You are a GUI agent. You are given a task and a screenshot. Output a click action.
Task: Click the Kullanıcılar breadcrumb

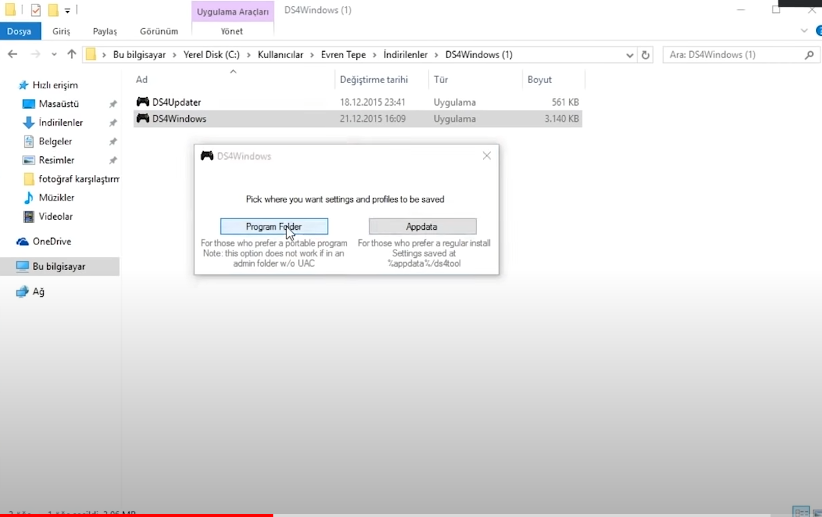click(x=280, y=55)
